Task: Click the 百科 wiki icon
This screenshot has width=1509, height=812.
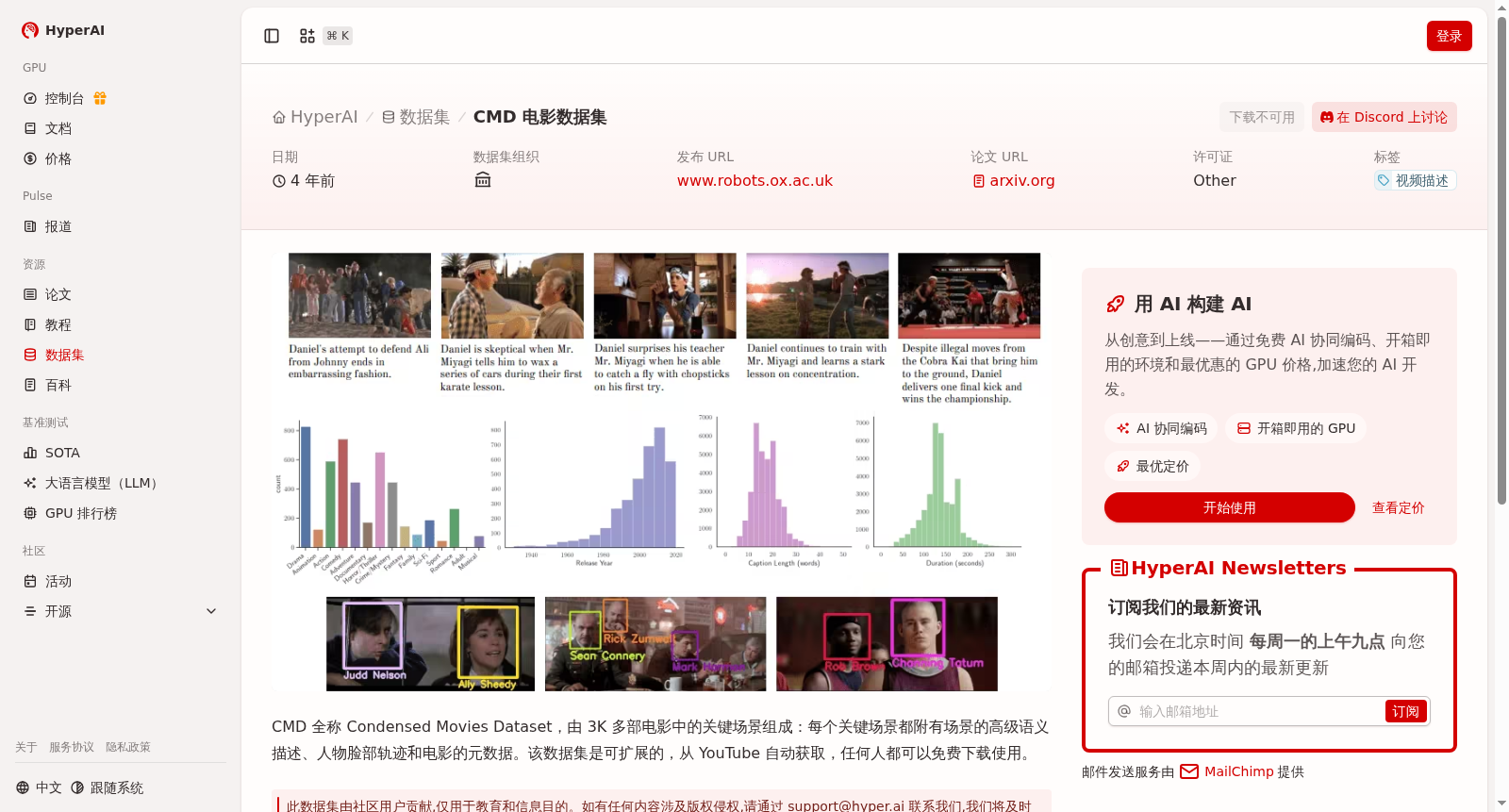Action: point(30,385)
